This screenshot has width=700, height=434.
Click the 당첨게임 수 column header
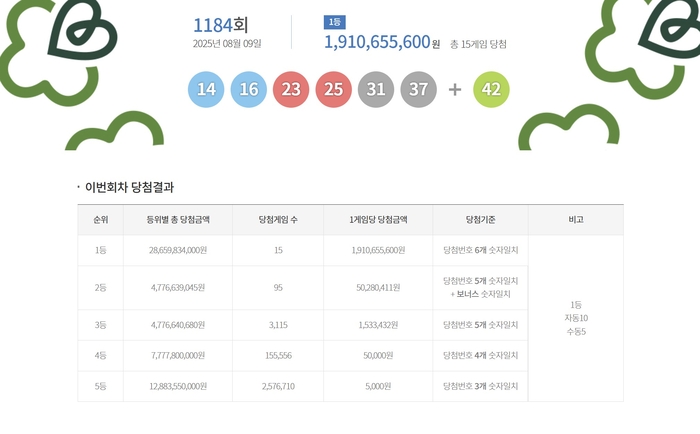pyautogui.click(x=277, y=220)
